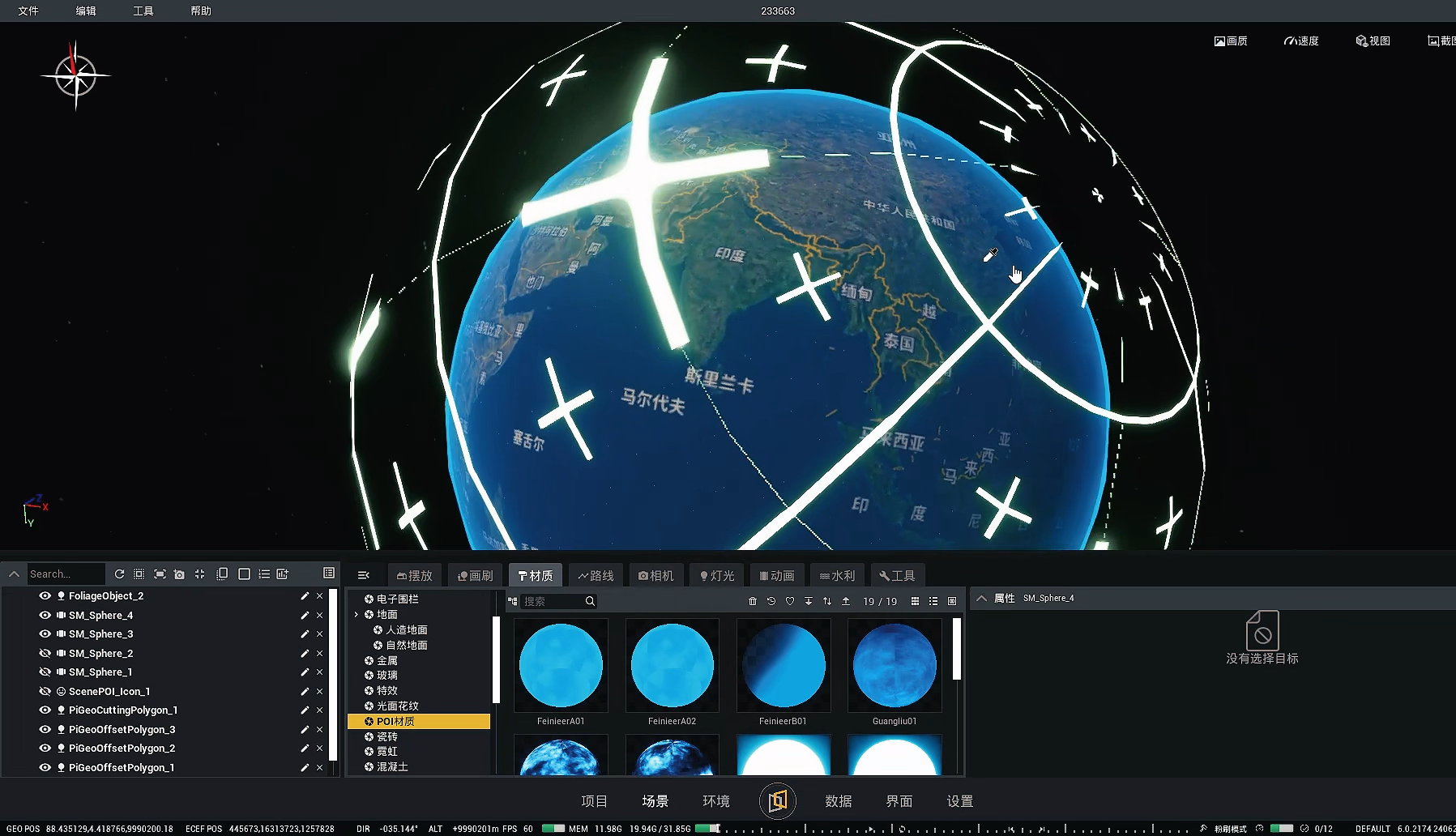Click the camera capture icon above scene tree
Viewport: 1456px width, 836px height.
(x=179, y=574)
